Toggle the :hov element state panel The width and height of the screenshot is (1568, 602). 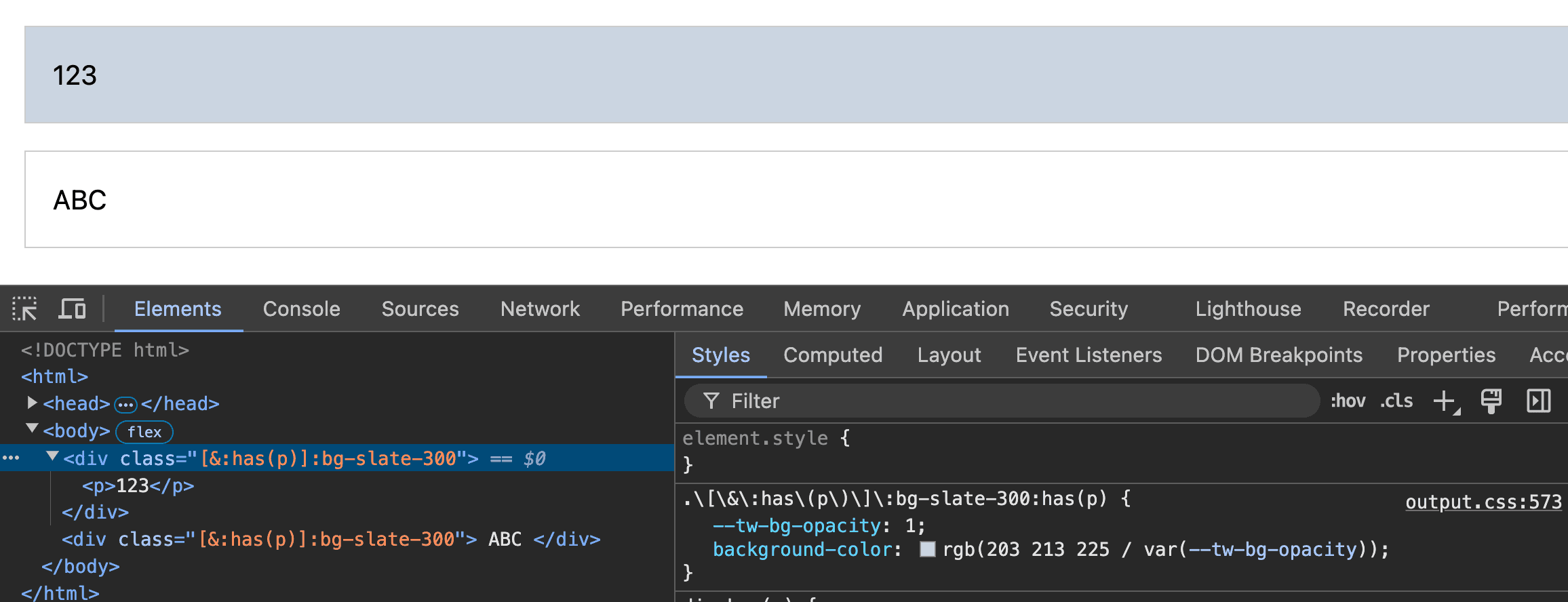coord(1348,401)
